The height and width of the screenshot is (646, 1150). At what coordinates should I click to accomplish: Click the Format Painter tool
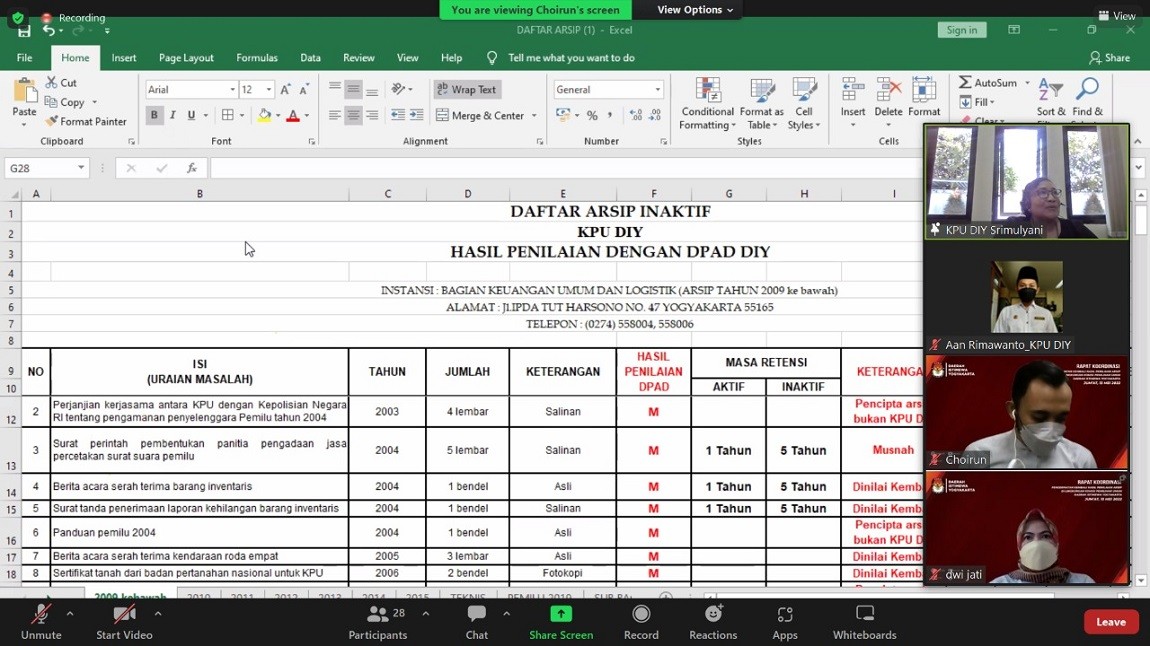[x=86, y=121]
